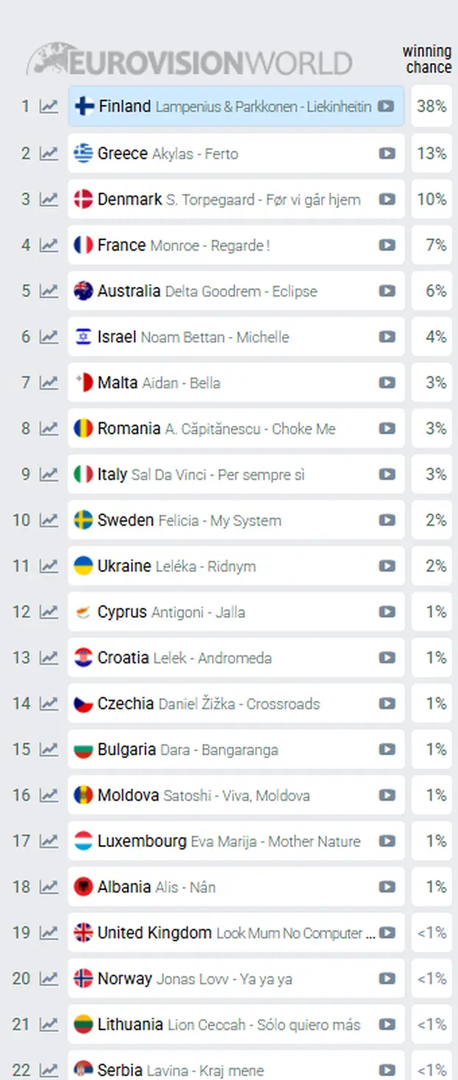Play France's Regarde! video clip
458x1080 pixels.
tap(387, 245)
